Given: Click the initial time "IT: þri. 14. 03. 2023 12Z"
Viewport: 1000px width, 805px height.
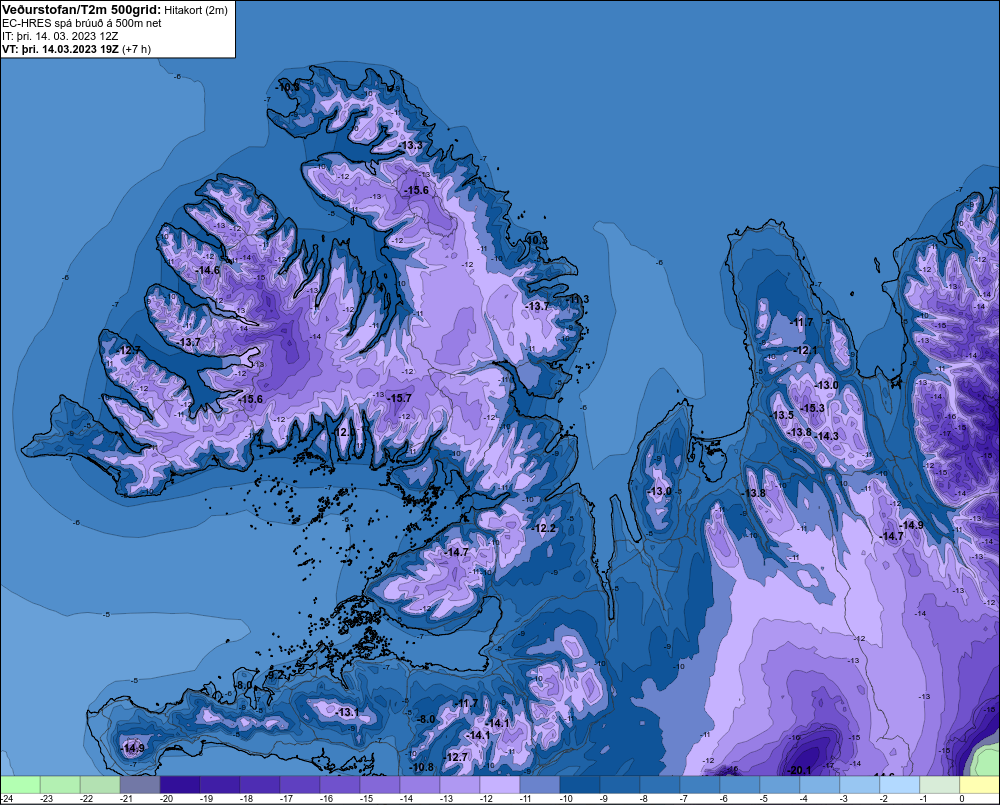Looking at the screenshot, I should (x=60, y=36).
